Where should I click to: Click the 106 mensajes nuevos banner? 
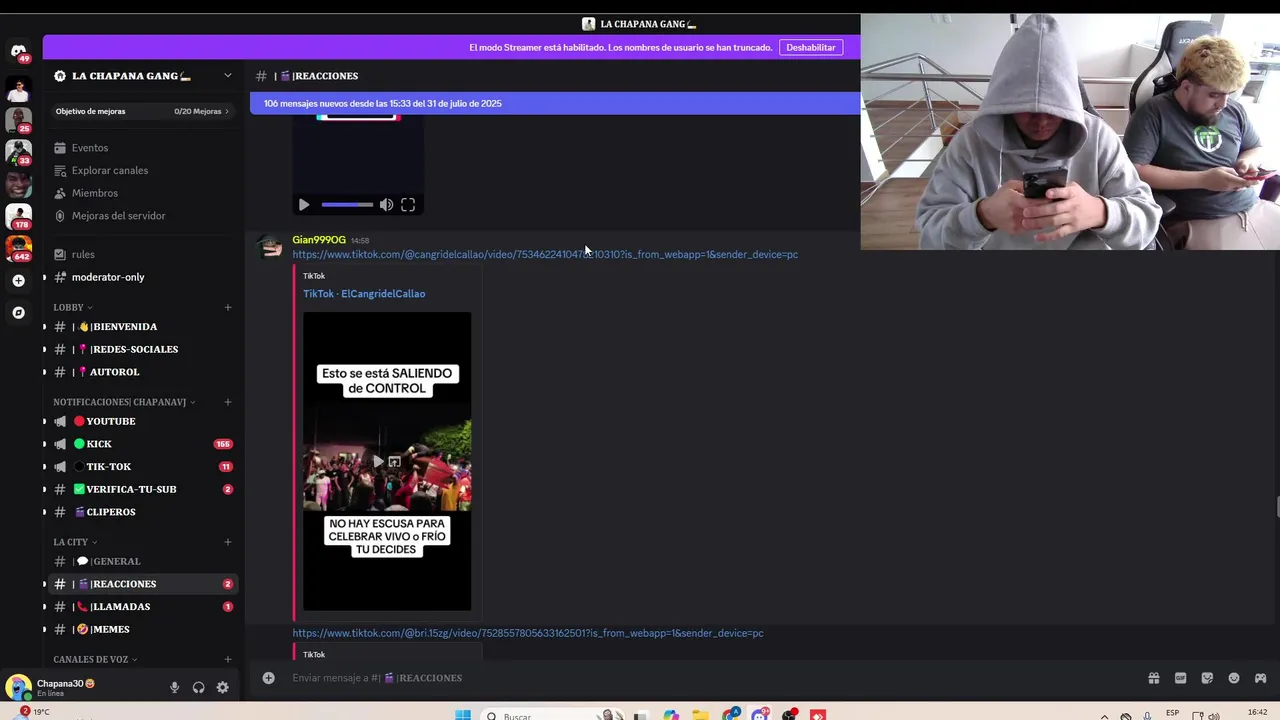tap(554, 103)
